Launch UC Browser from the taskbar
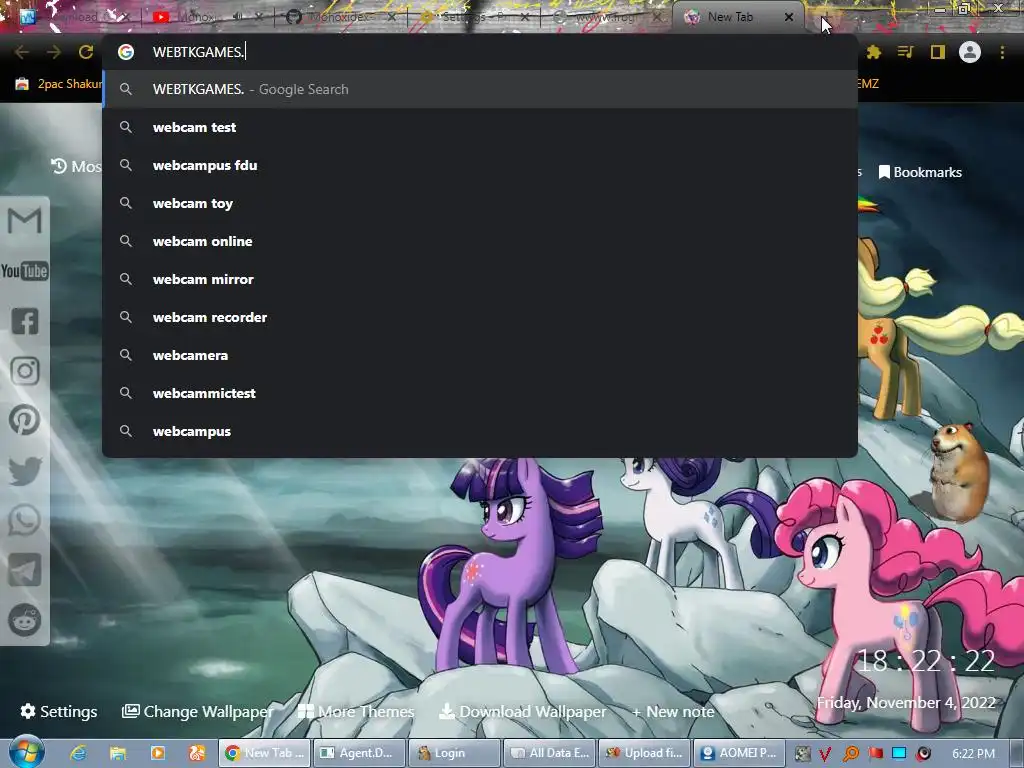 tap(197, 753)
